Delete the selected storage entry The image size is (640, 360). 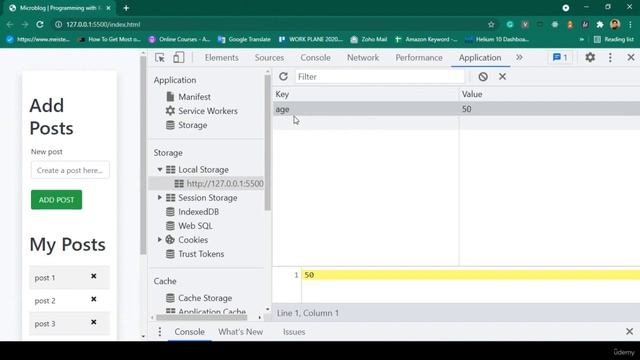coord(502,76)
